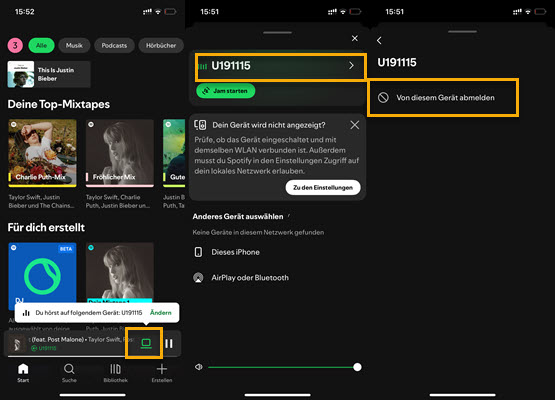Click Ändern in the device tooltip
Viewport: 555px width, 400px height.
click(x=161, y=313)
